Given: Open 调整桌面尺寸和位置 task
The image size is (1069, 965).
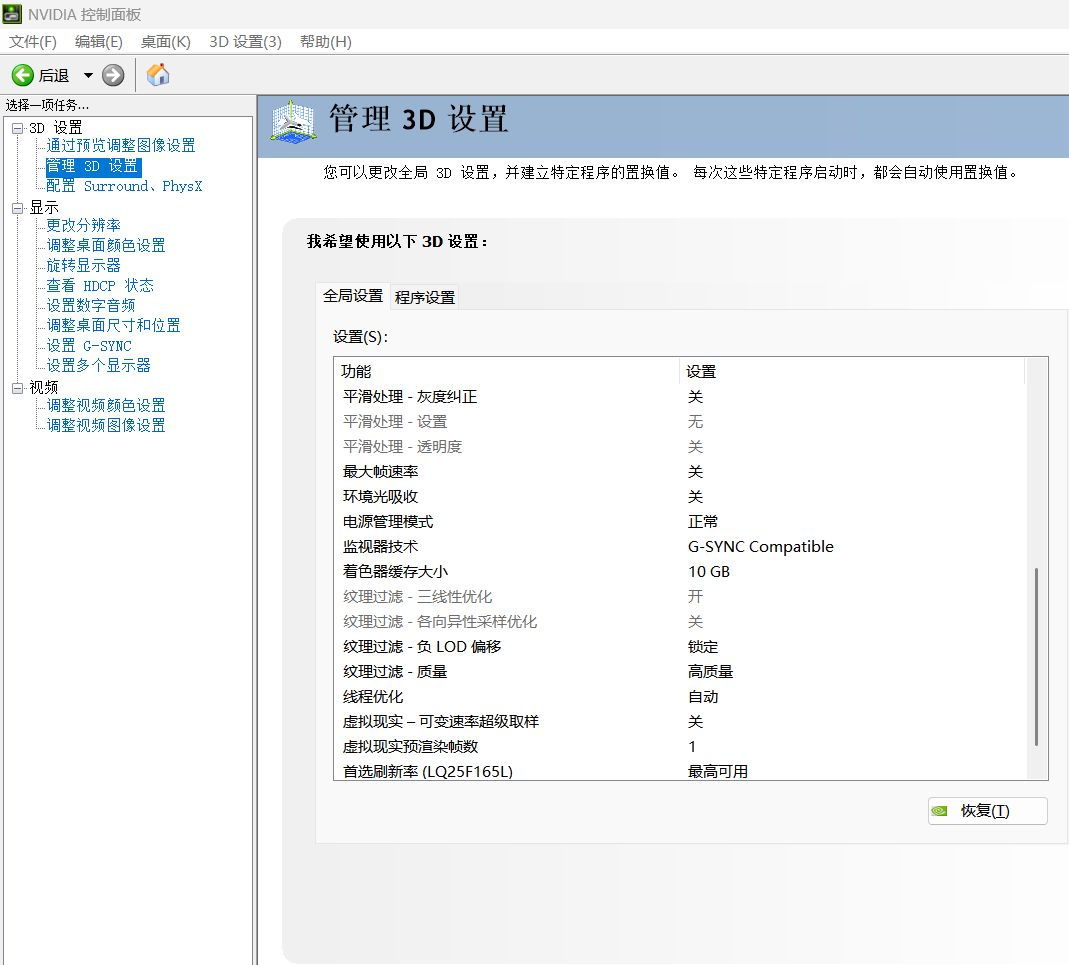Looking at the screenshot, I should pos(113,325).
